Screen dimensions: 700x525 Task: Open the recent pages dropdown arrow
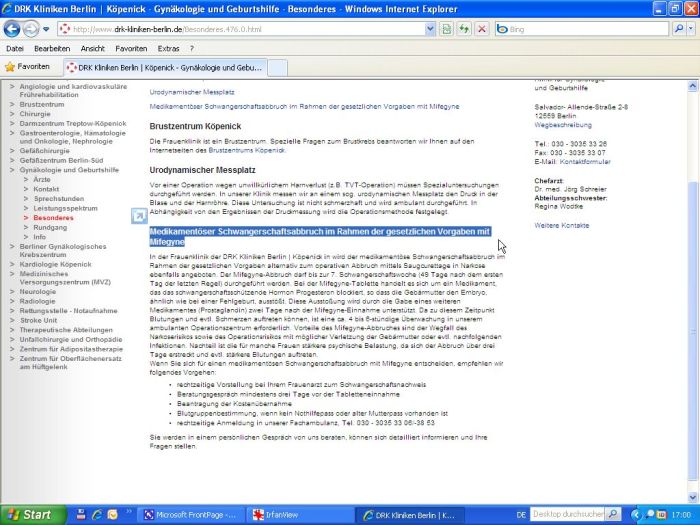tap(46, 29)
